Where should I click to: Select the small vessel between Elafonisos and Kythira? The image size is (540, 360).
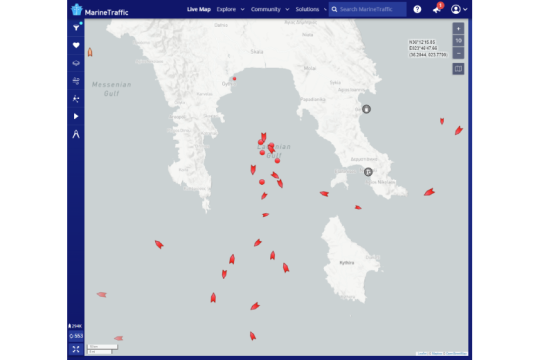[x=358, y=207]
